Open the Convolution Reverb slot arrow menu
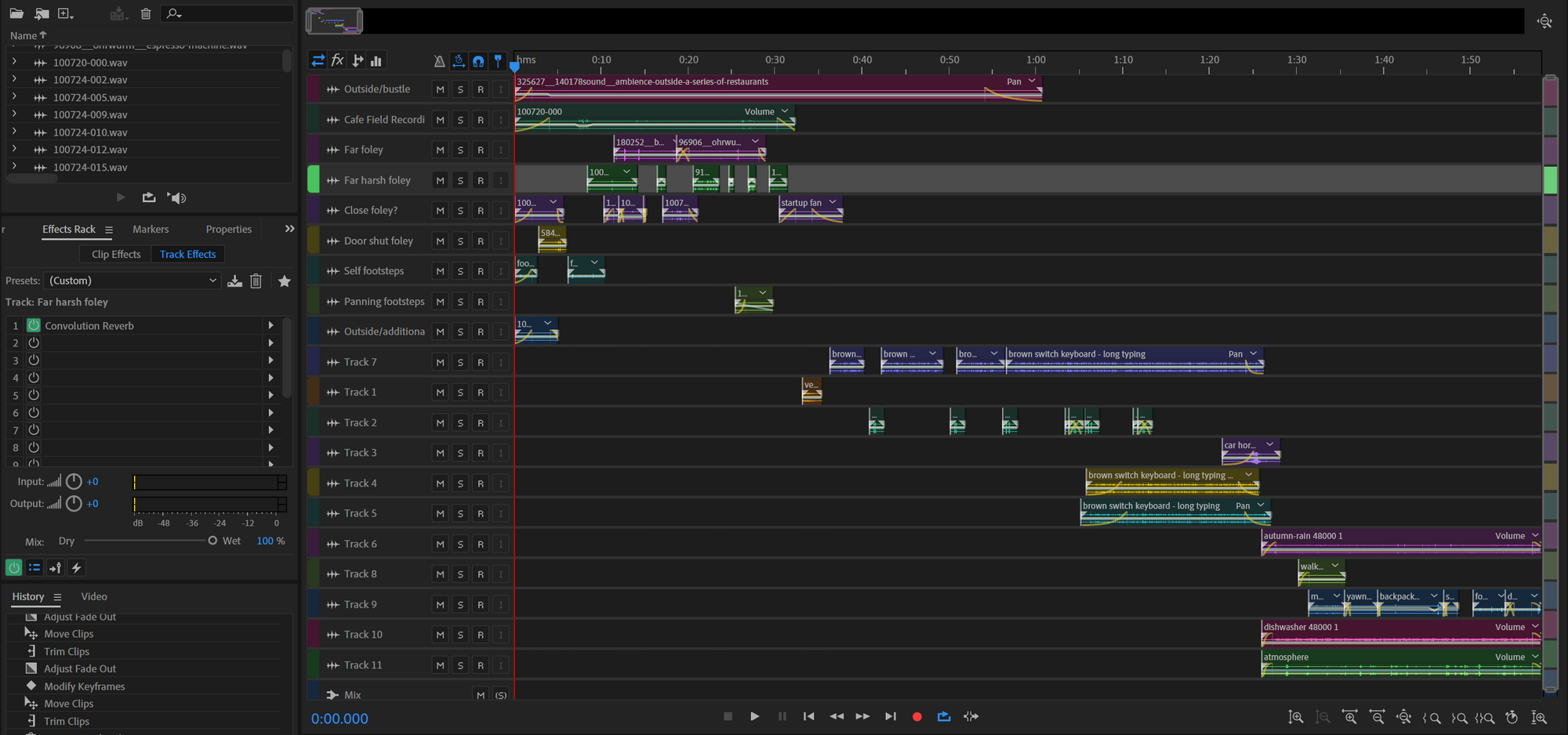This screenshot has width=1568, height=735. coord(270,325)
